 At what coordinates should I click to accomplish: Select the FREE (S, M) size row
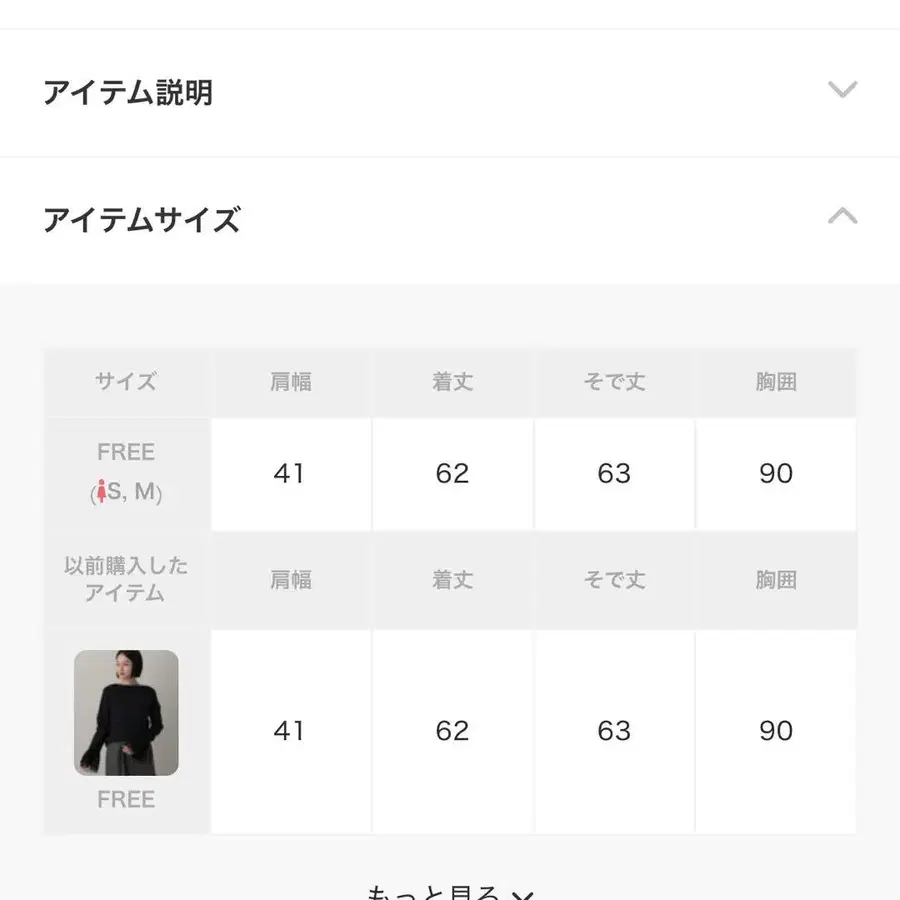pos(126,474)
